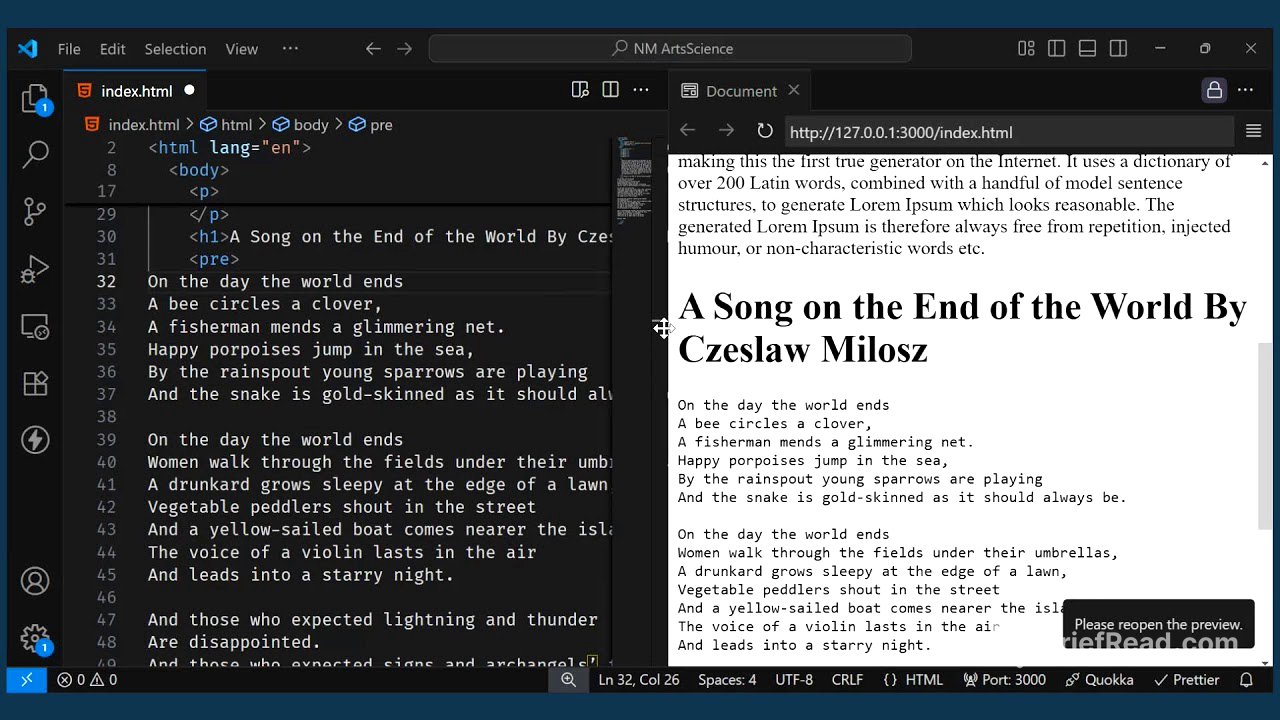Screen dimensions: 1280x720
Task: Open editor More Actions ellipsis
Action: tap(641, 90)
